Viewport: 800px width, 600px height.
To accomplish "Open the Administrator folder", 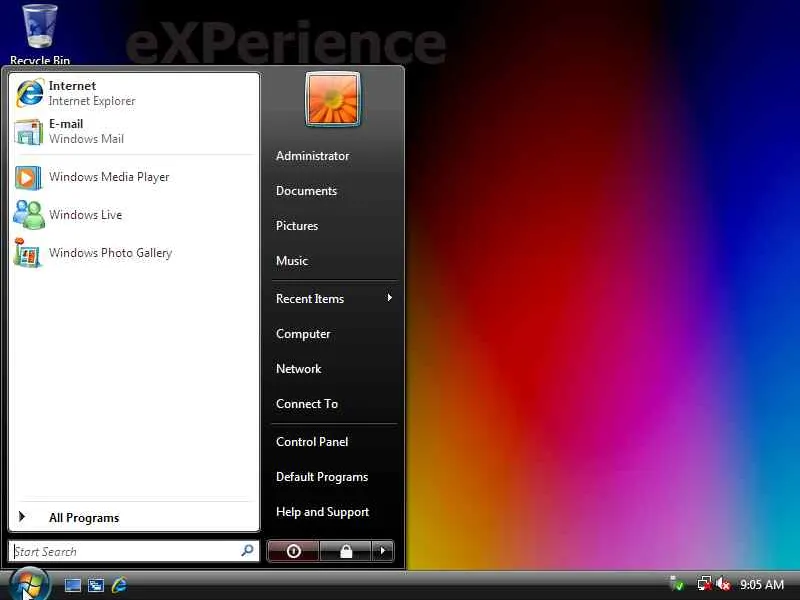I will click(x=312, y=156).
